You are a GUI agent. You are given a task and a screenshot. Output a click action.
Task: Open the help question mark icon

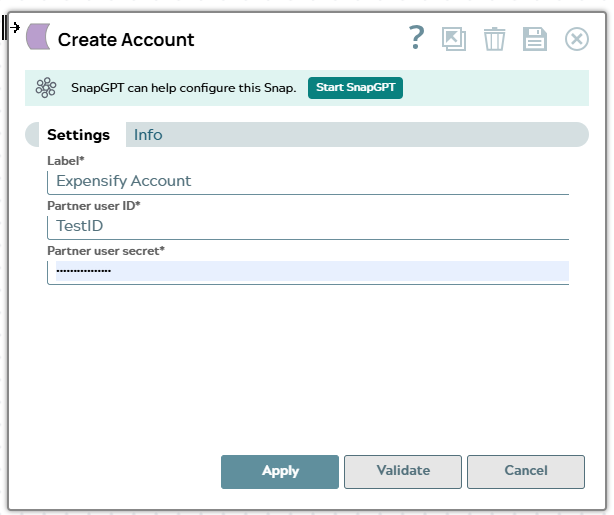(416, 38)
